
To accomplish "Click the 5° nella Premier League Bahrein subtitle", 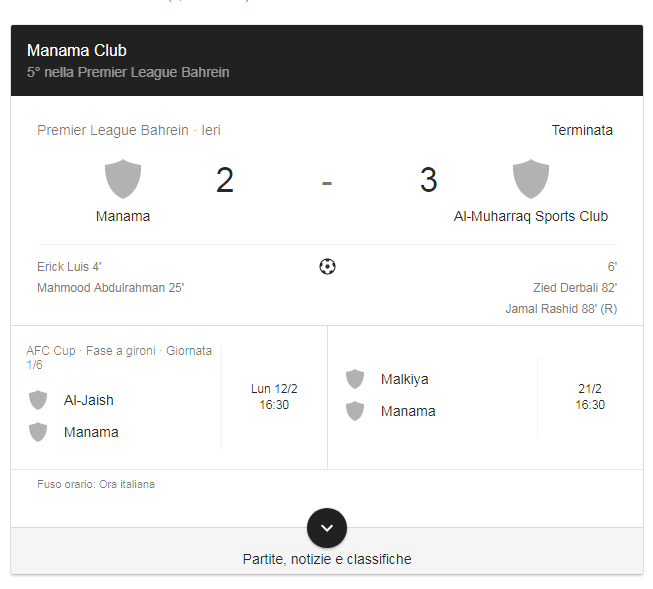I will point(128,72).
